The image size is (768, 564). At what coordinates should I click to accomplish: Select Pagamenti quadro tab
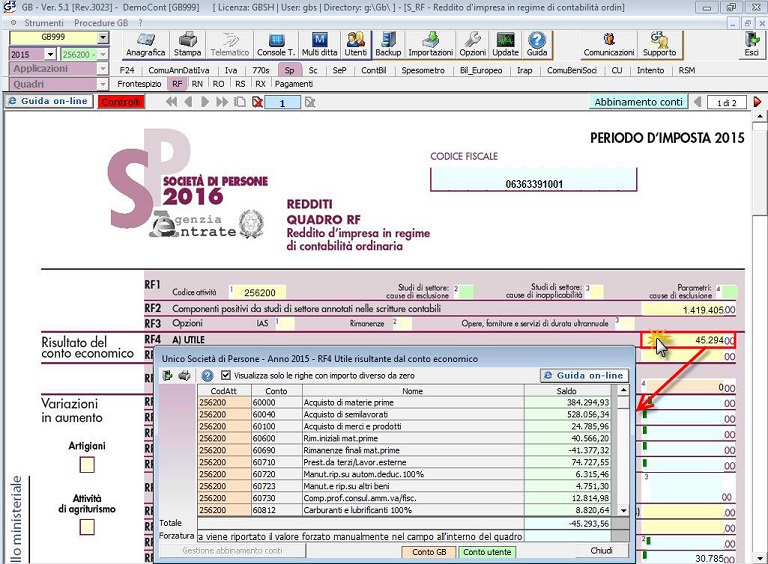[294, 84]
